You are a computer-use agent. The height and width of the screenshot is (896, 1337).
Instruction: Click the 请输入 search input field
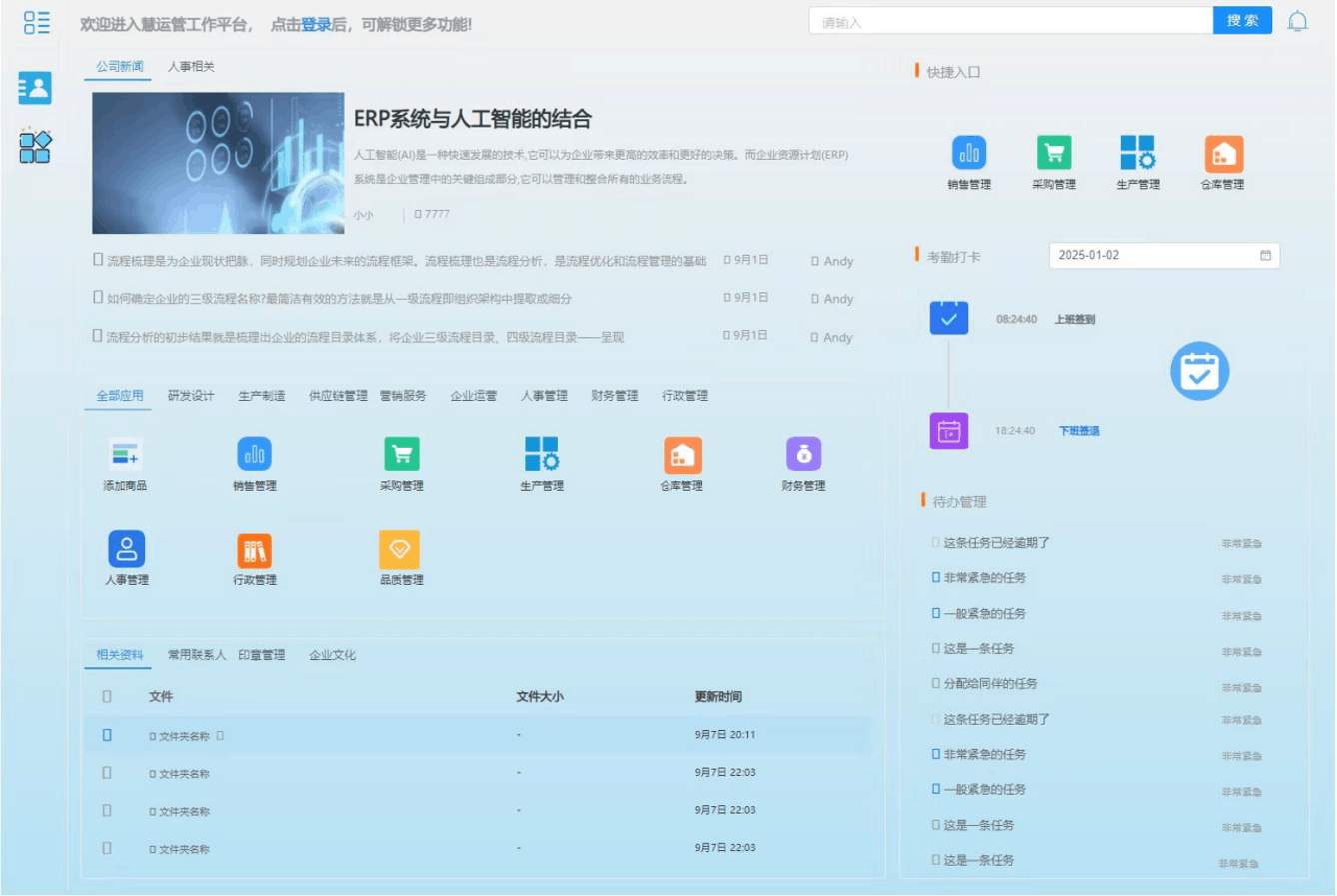point(1009,20)
